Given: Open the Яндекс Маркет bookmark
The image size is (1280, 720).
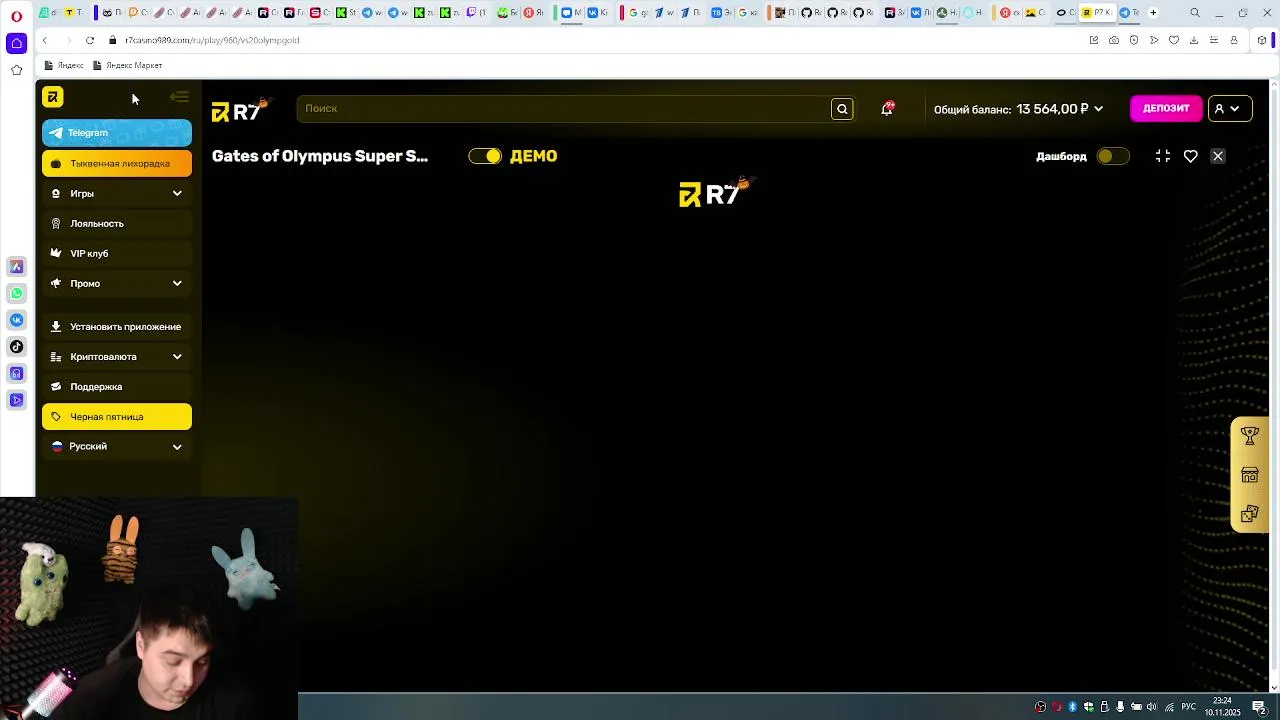Looking at the screenshot, I should click(x=127, y=65).
